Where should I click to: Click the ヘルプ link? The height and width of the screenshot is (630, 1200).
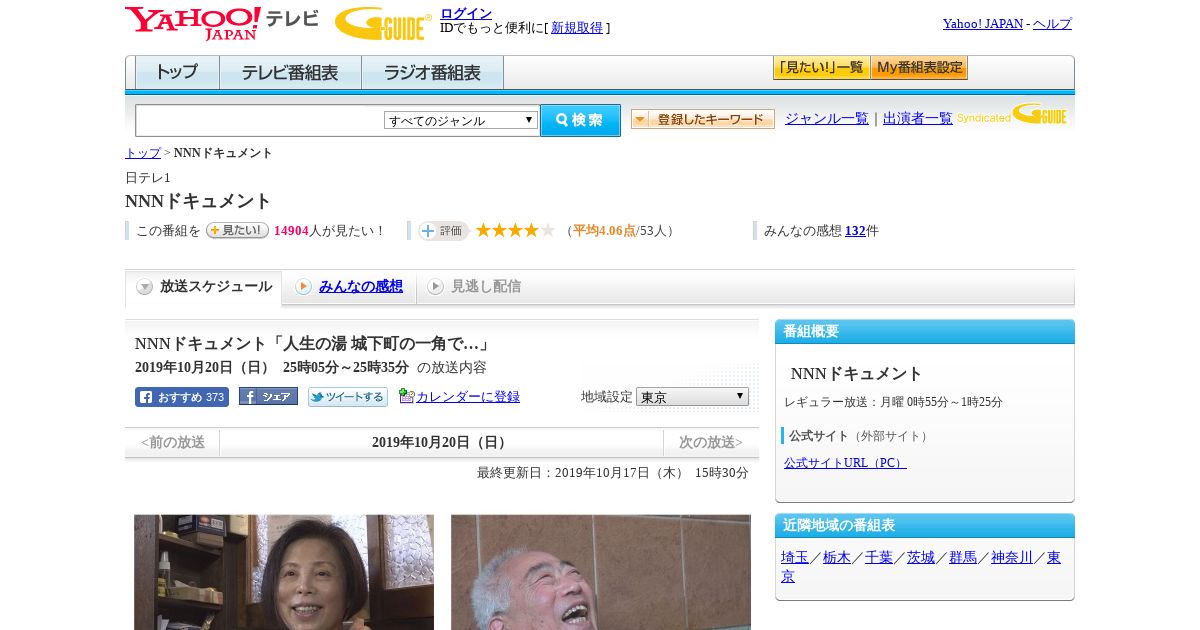[1052, 24]
